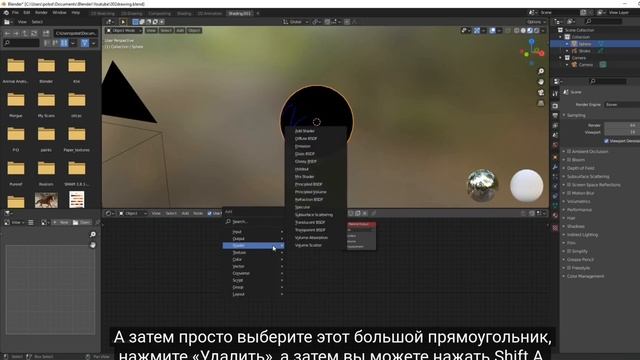Image resolution: width=640 pixels, height=360 pixels.
Task: Select Transparent BSDF shader
Action: pyautogui.click(x=316, y=230)
